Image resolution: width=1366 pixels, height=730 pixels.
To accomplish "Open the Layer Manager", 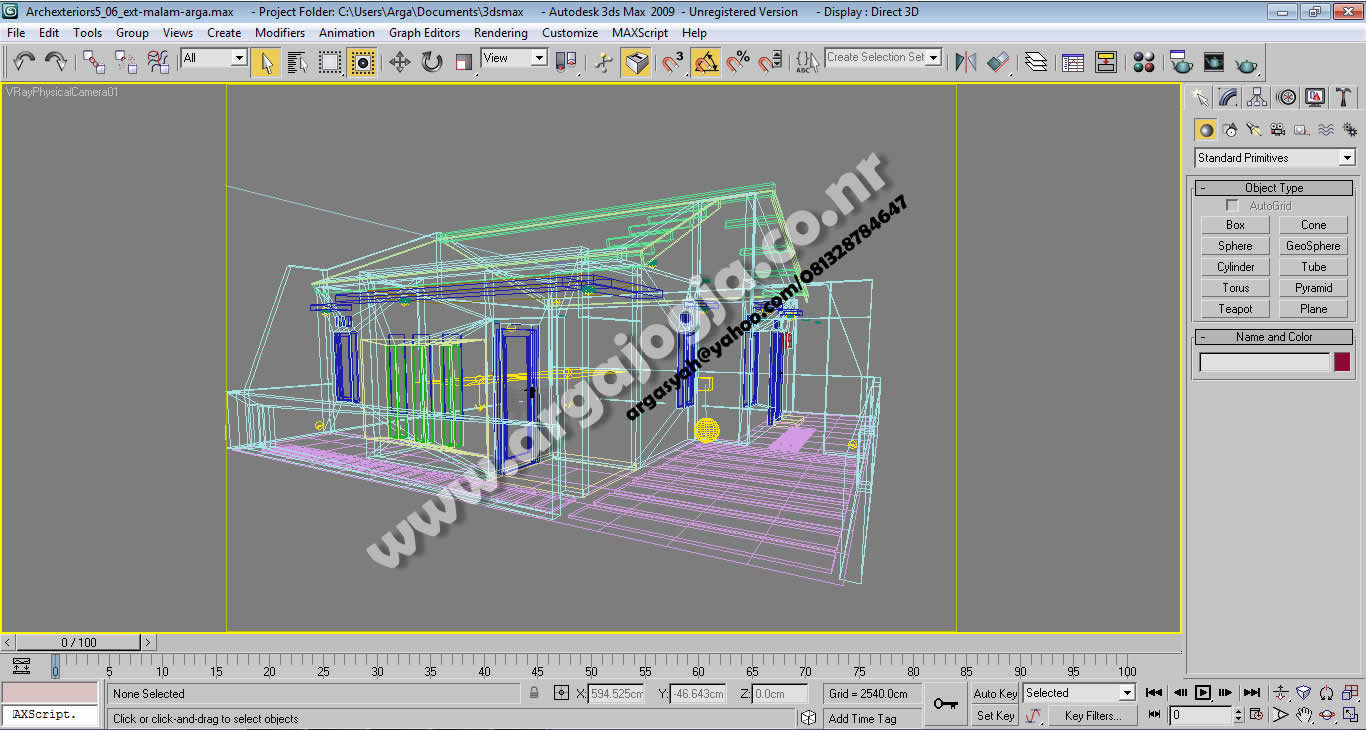I will pos(1036,62).
